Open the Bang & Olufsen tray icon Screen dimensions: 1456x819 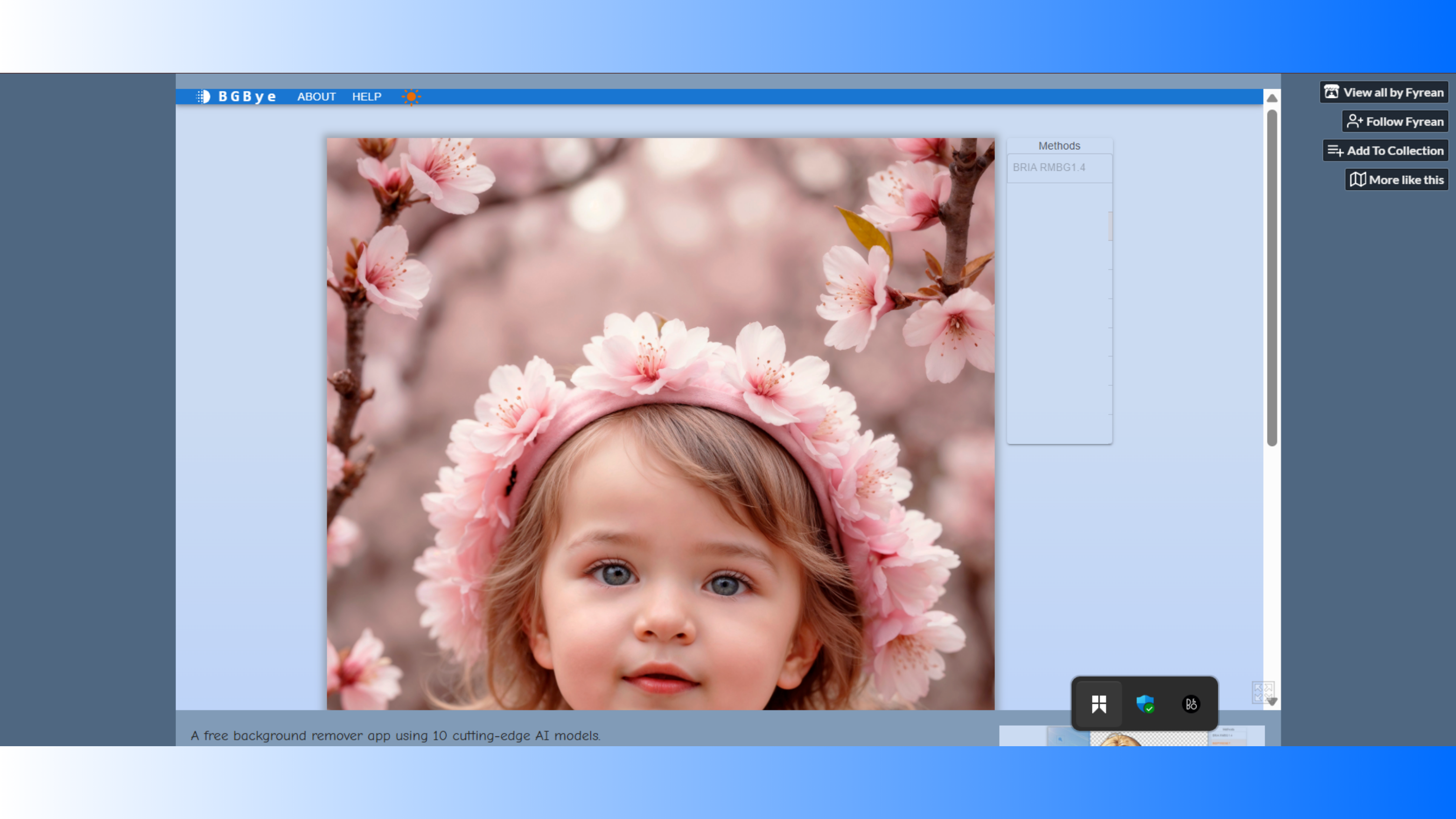[1190, 704]
